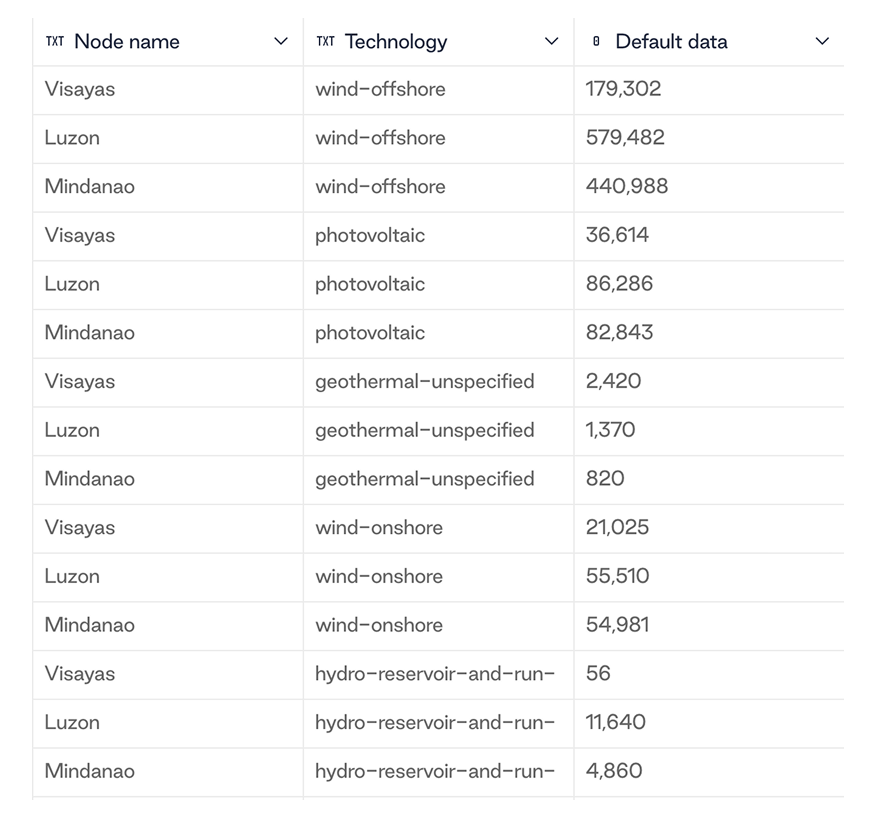Select the 86,286 value cell
Screen dimensions: 876x818
pos(709,284)
